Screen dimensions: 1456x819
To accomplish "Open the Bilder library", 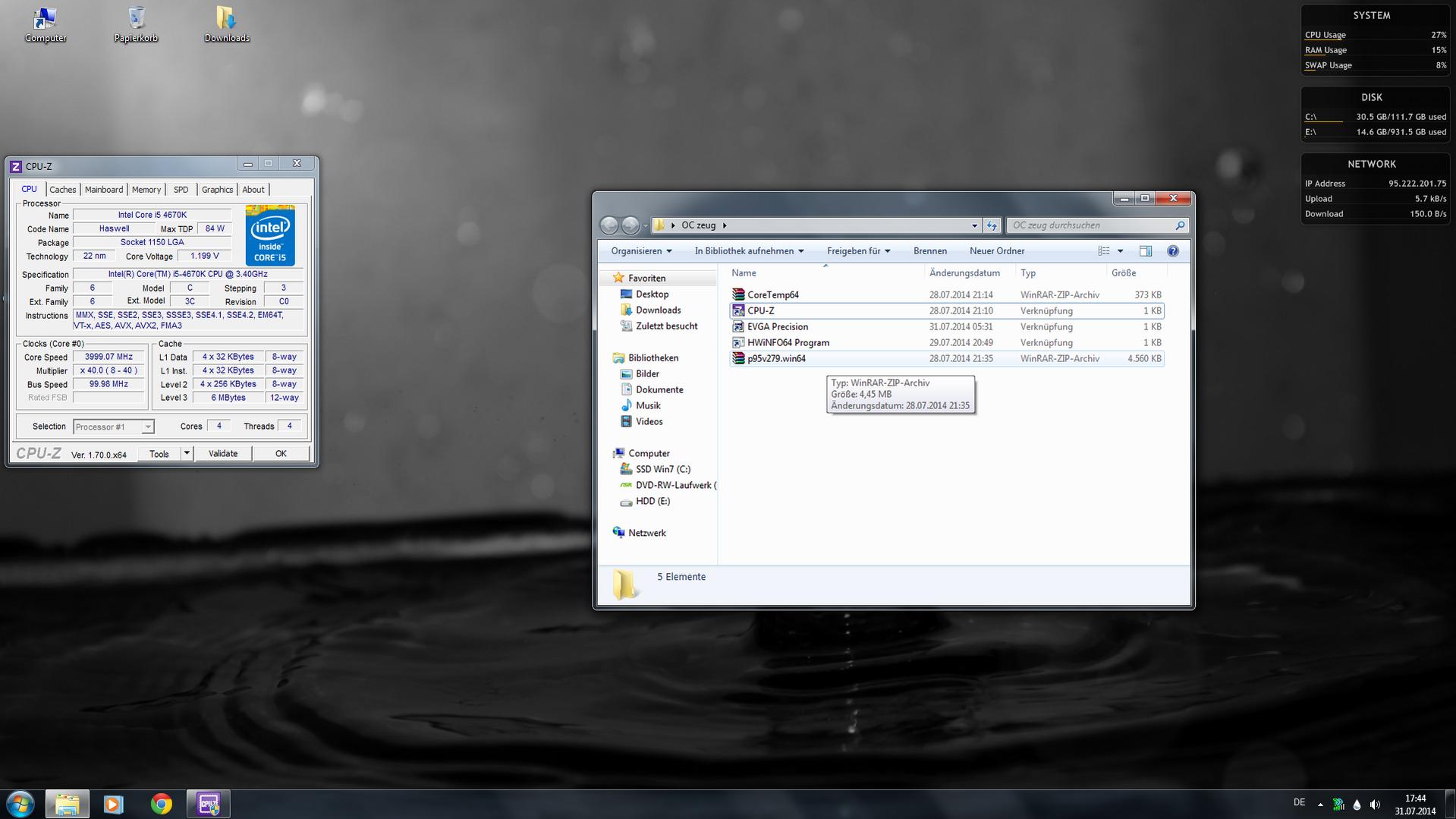I will [x=647, y=374].
